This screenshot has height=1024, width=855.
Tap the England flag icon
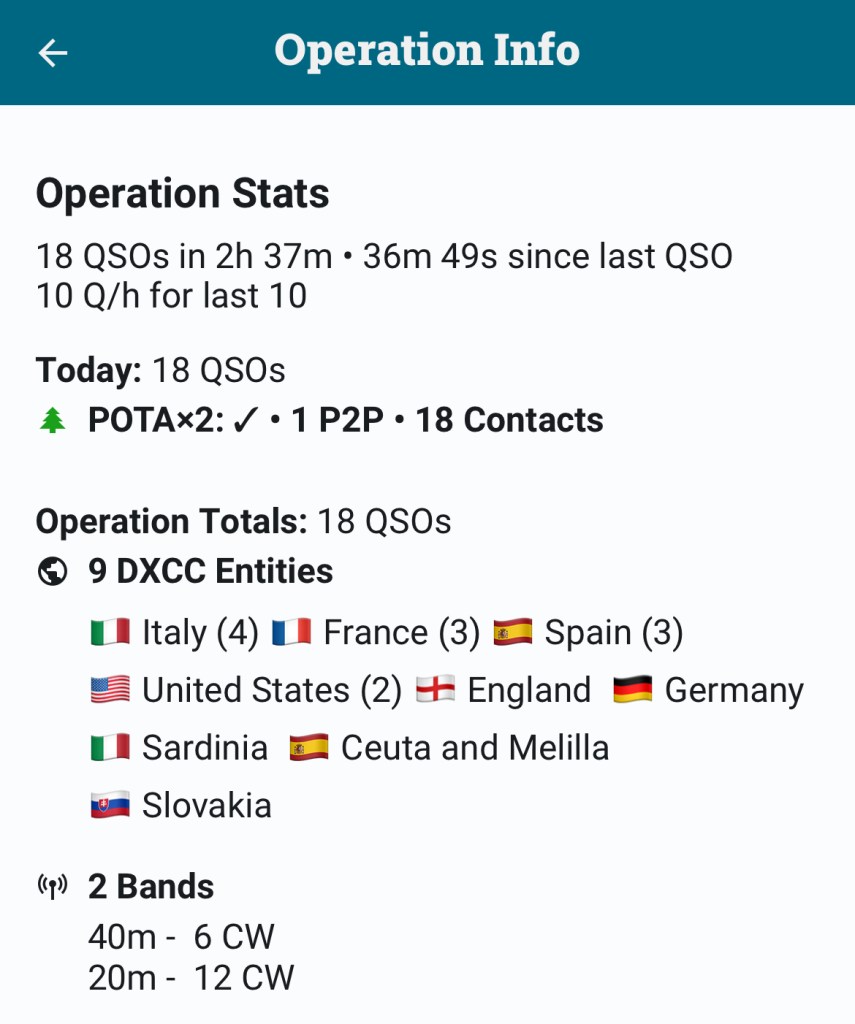click(x=435, y=691)
